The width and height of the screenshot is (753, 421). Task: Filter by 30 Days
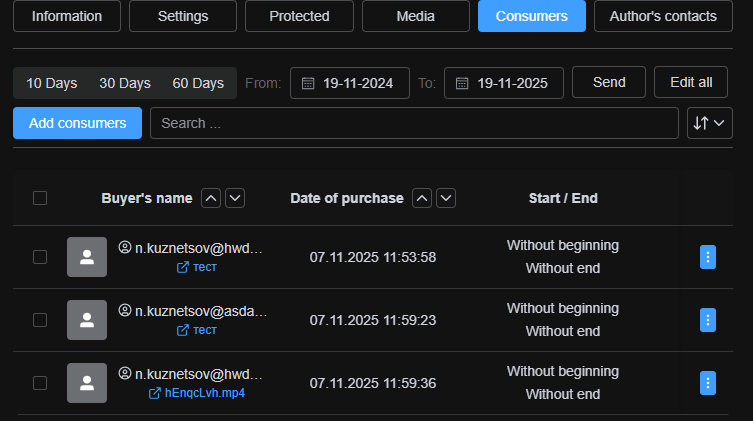[125, 83]
